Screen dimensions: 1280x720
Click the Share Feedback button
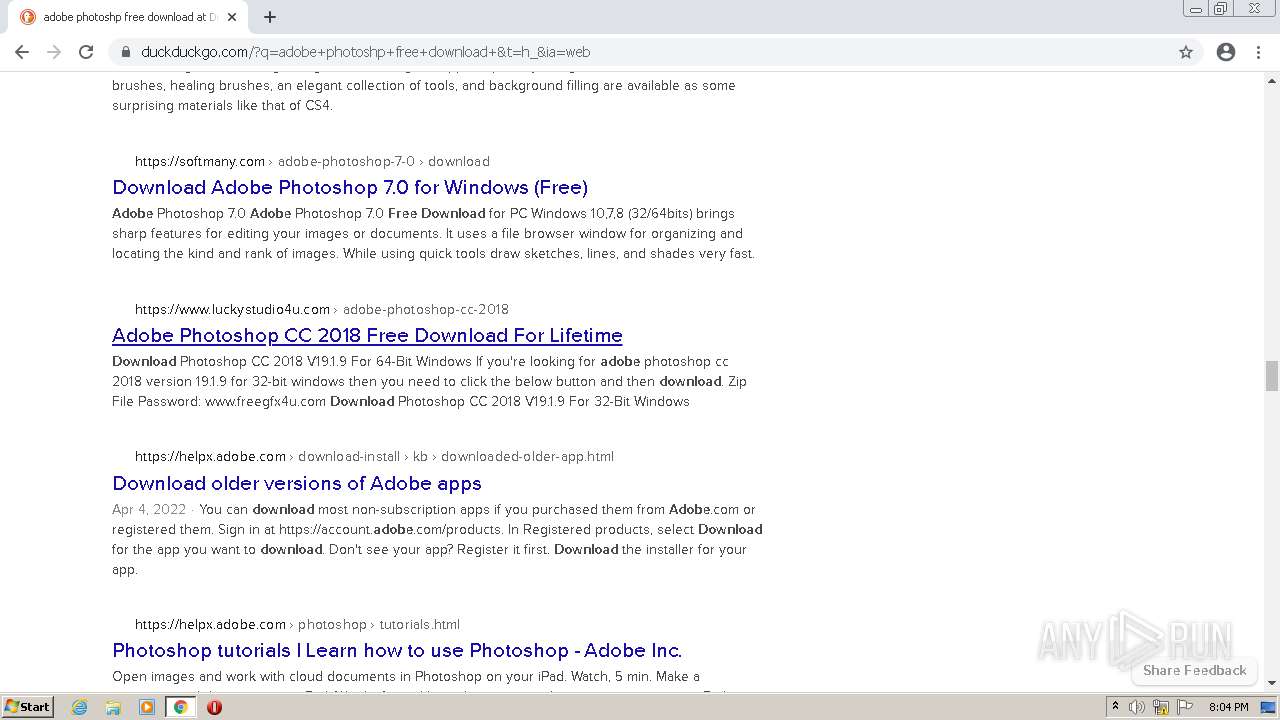1194,670
